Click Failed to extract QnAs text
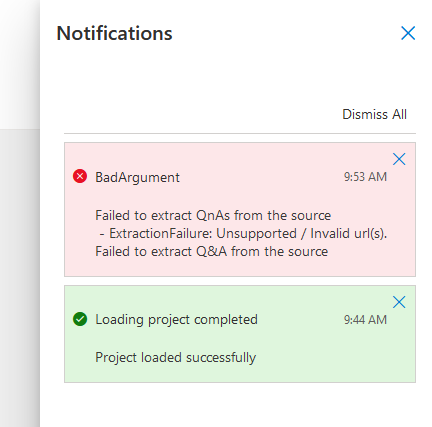The width and height of the screenshot is (432, 427). click(213, 215)
